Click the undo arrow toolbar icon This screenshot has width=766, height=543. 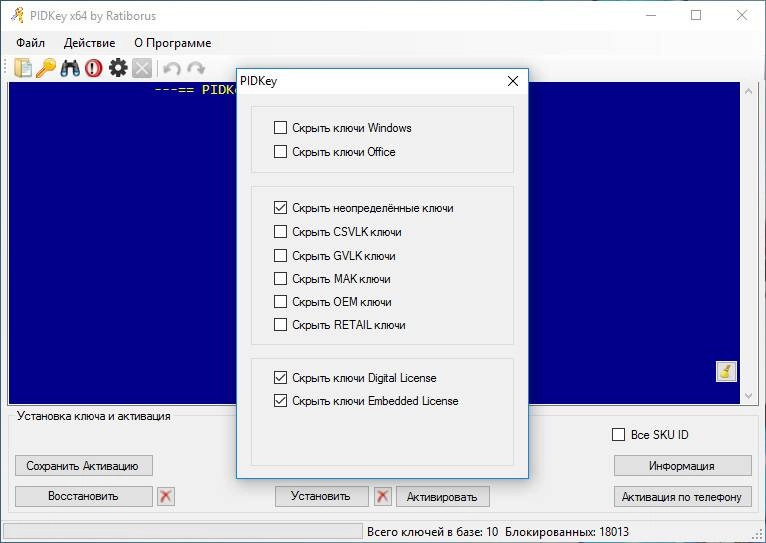(x=171, y=68)
